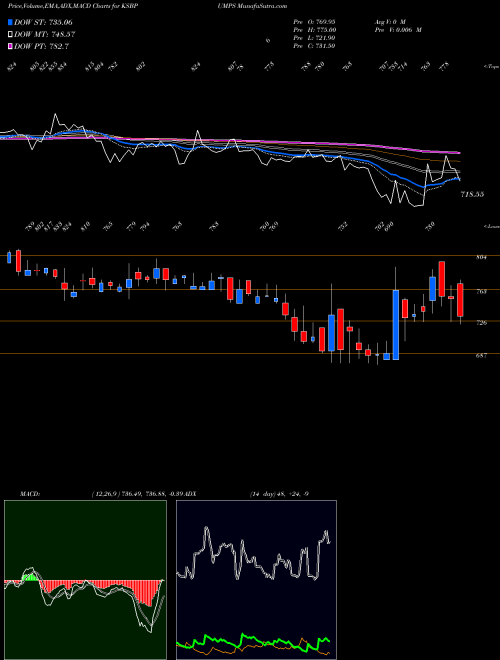Click the 'Pre H: 775.00' value
Viewport: 500px width, 660px height.
pyautogui.click(x=314, y=30)
